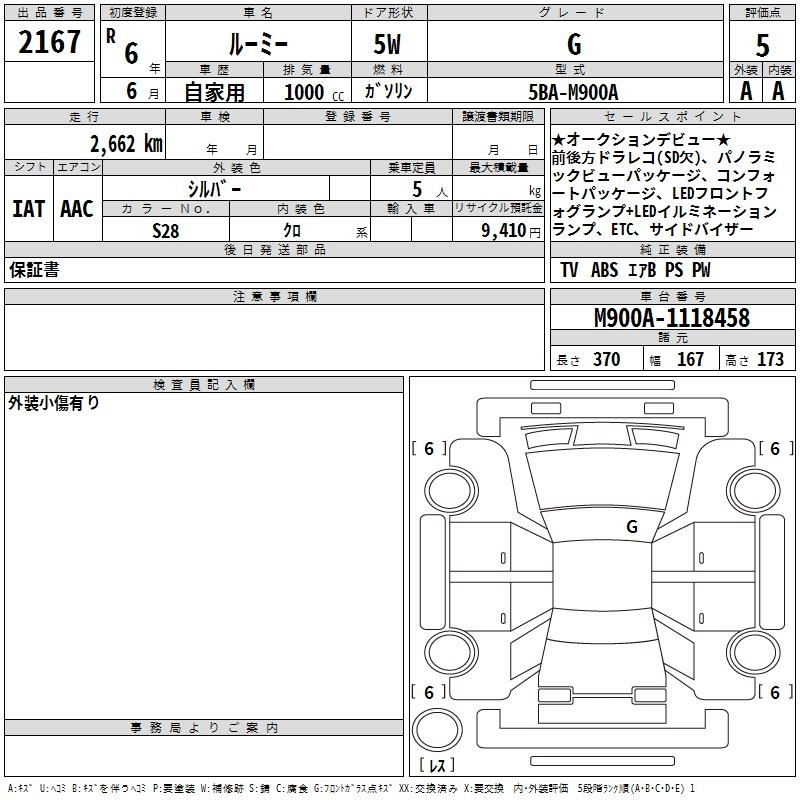The width and height of the screenshot is (800, 800).
Task: Click the セールスポイント header
Action: tap(672, 117)
